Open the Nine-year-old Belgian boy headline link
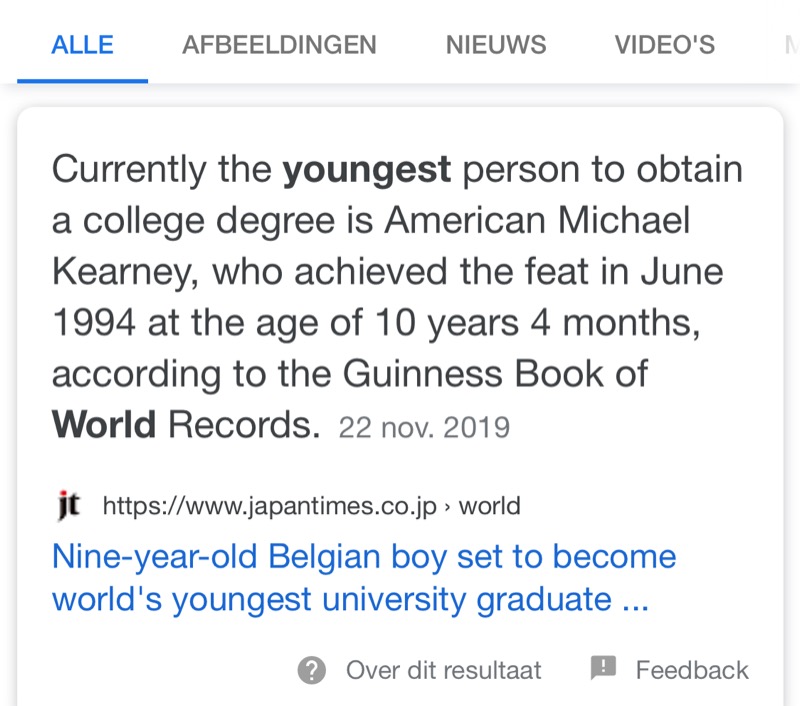Screen dimensions: 800x706 pos(364,577)
